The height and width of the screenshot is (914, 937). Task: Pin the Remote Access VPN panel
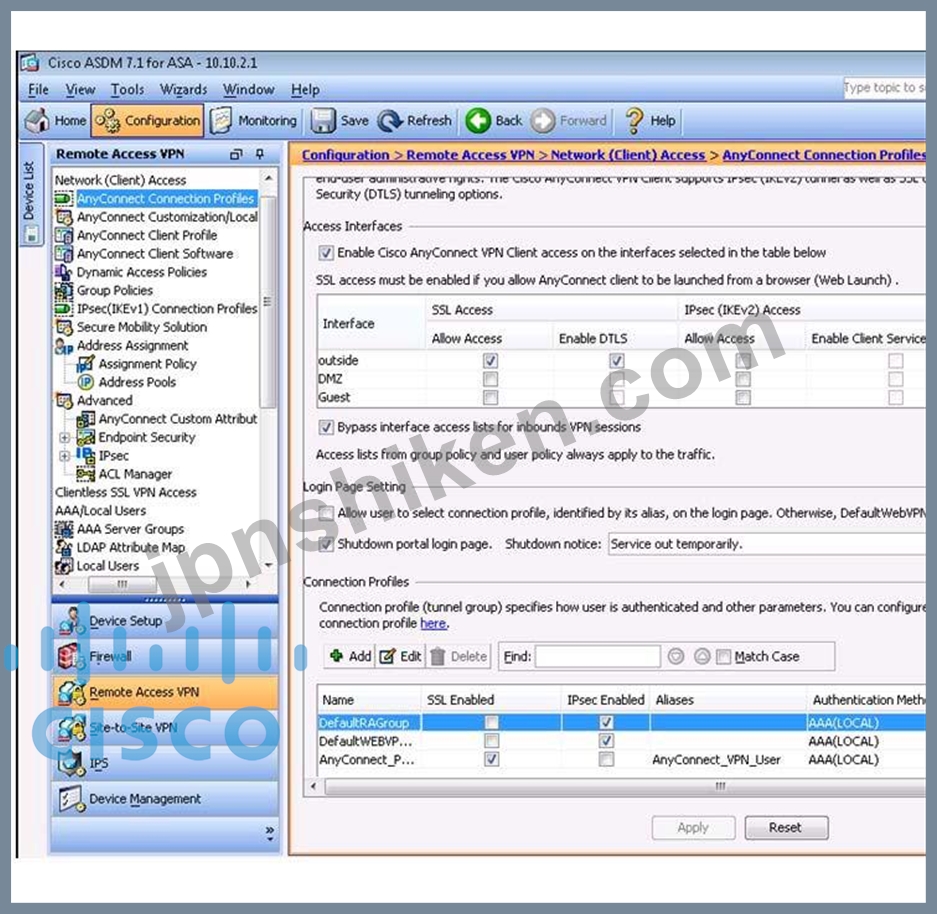[x=259, y=154]
